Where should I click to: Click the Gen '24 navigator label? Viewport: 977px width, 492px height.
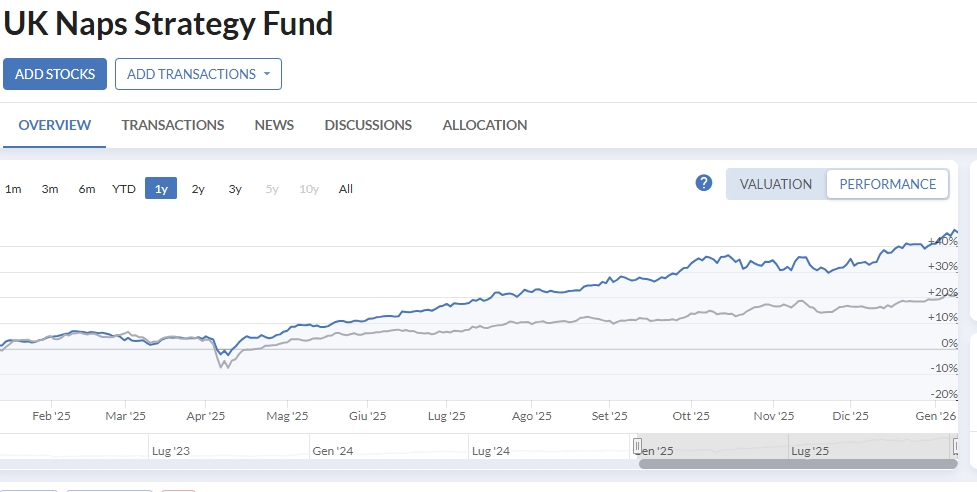333,451
